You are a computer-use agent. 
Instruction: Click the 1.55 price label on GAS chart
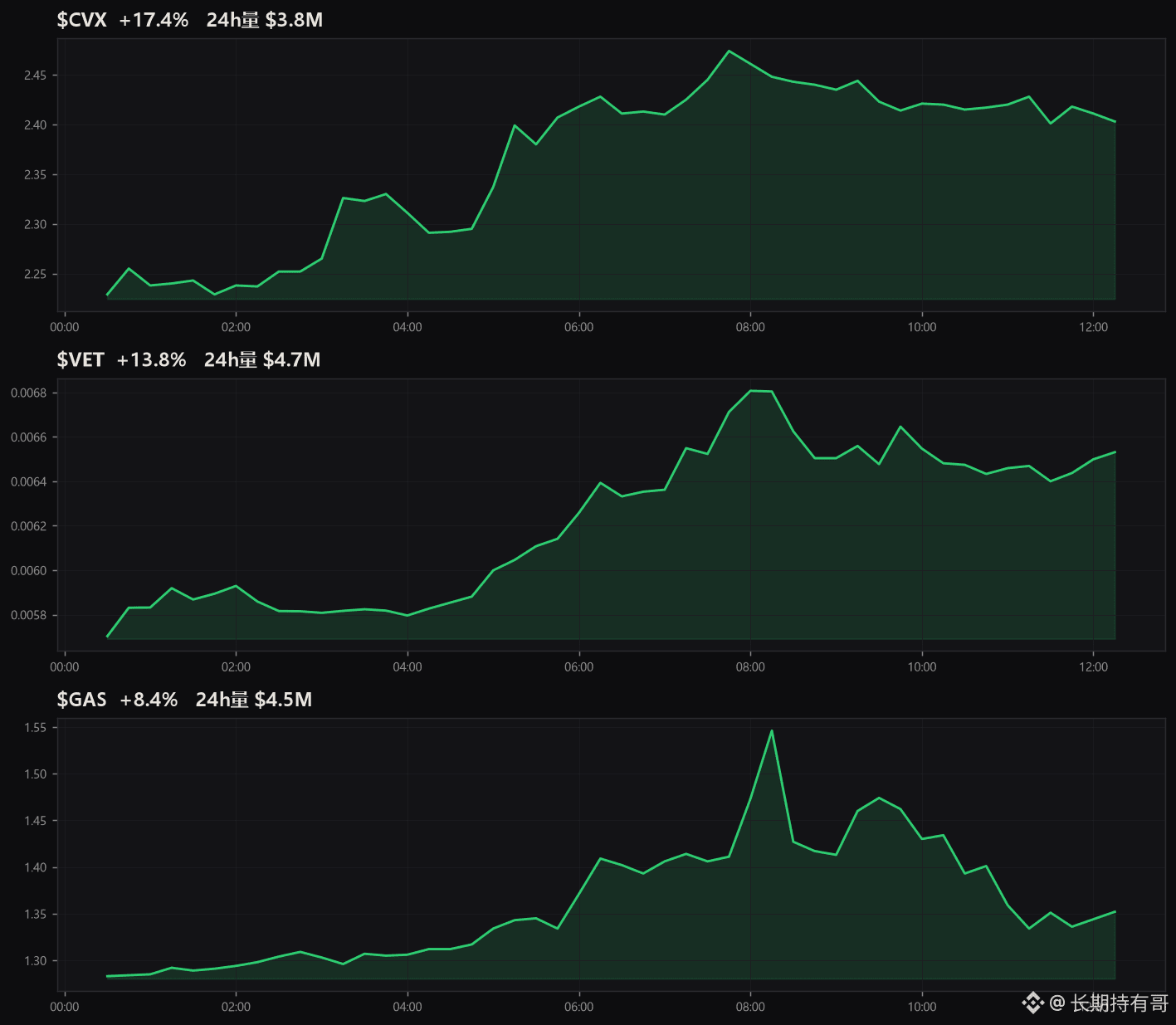point(35,728)
